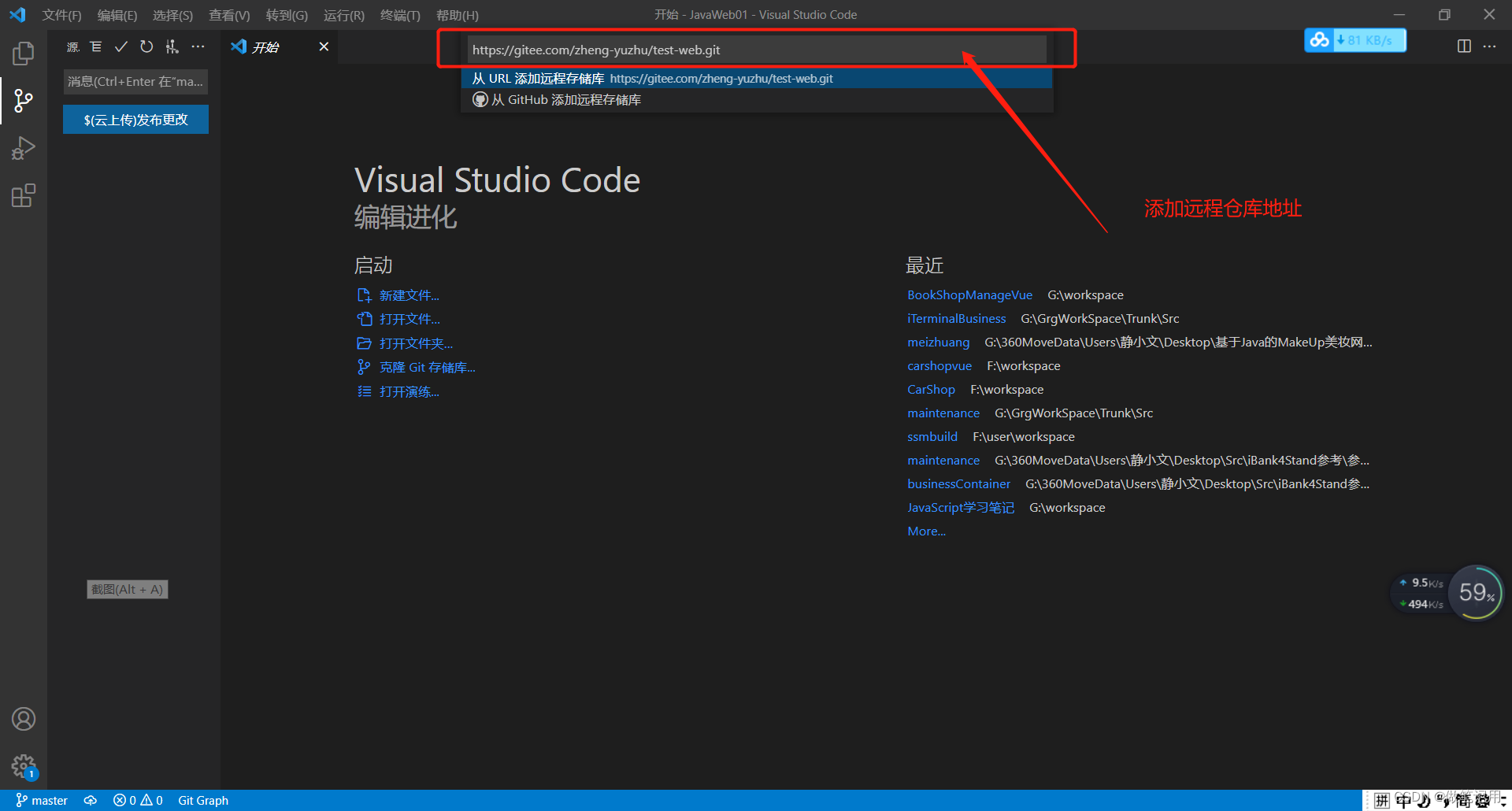Toggle view as tree in source control
The image size is (1512, 811).
96,47
